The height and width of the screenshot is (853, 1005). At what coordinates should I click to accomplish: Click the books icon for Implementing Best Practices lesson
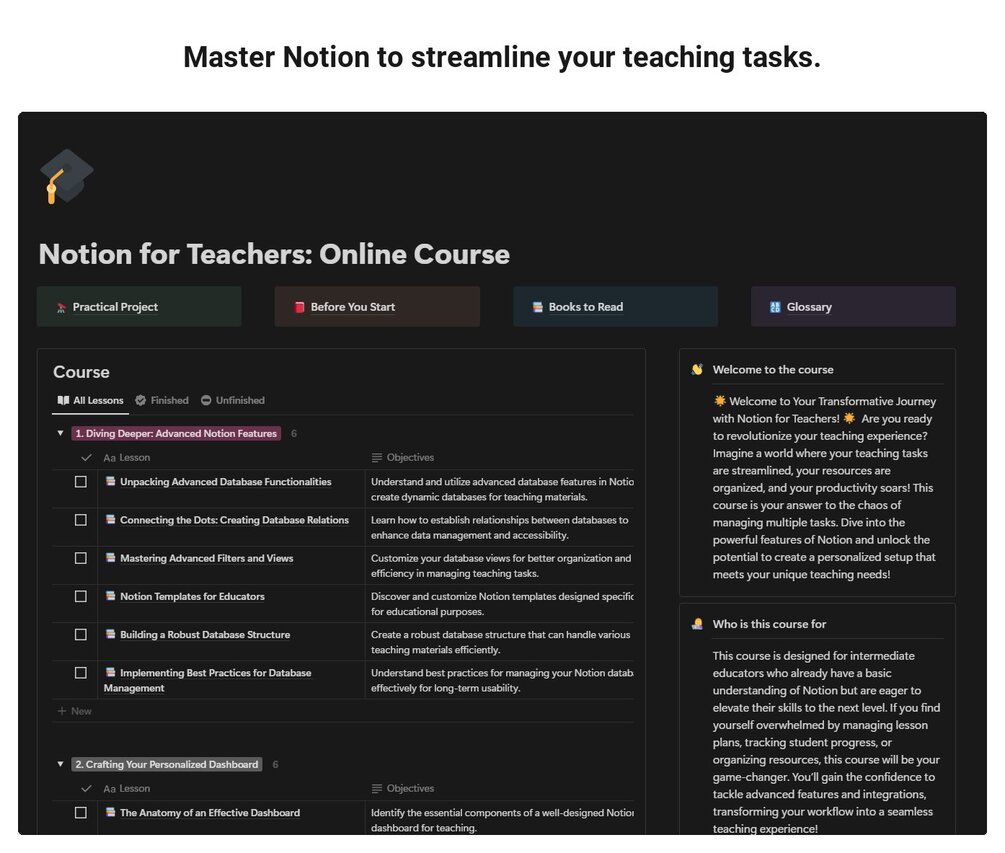110,672
